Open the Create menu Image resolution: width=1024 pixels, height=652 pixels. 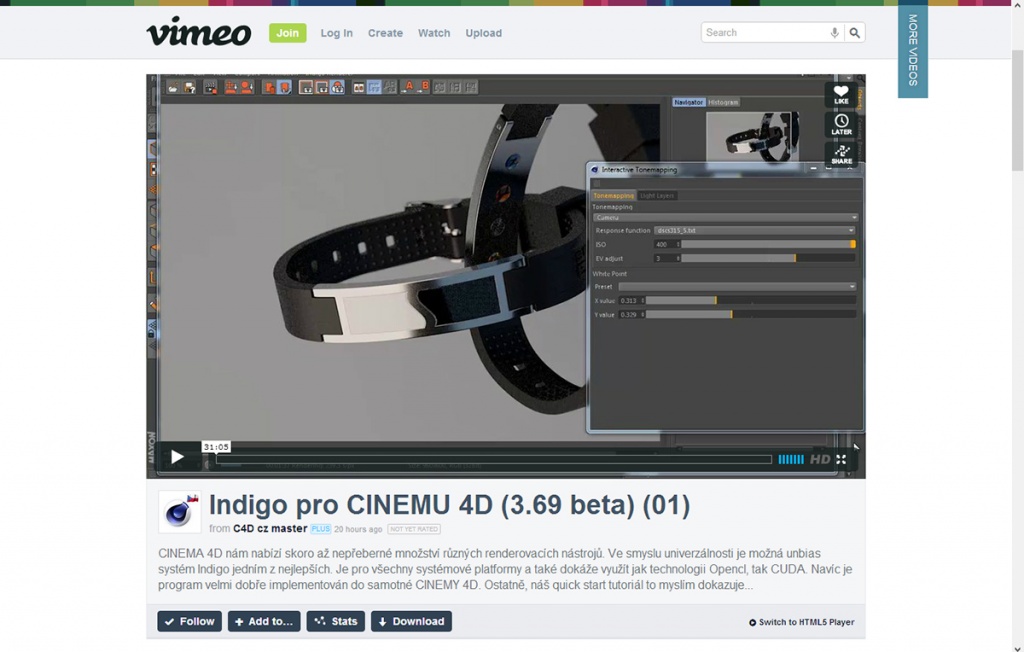coord(385,33)
